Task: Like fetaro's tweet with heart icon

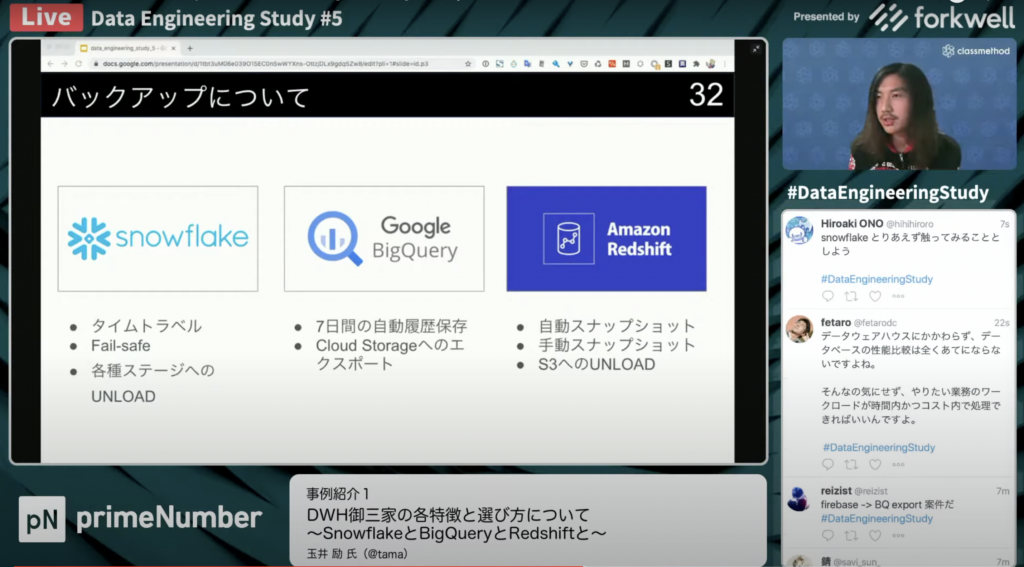Action: 875,465
